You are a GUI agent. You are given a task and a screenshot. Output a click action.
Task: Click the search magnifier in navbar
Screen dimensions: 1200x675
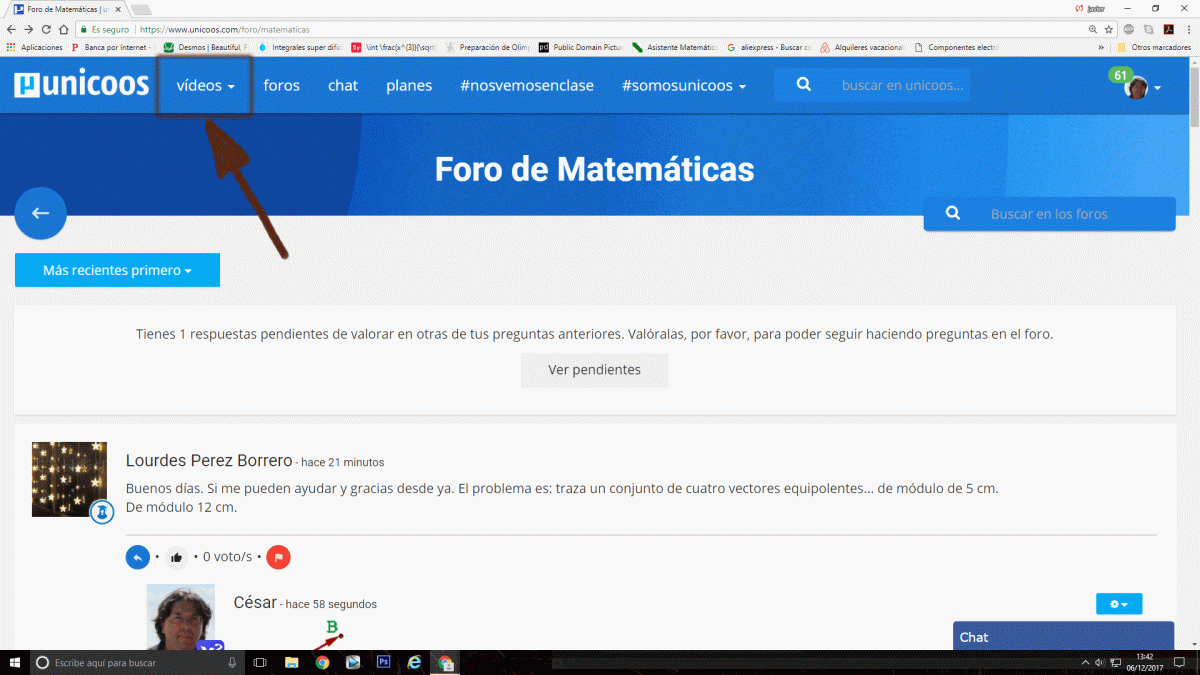pos(803,85)
